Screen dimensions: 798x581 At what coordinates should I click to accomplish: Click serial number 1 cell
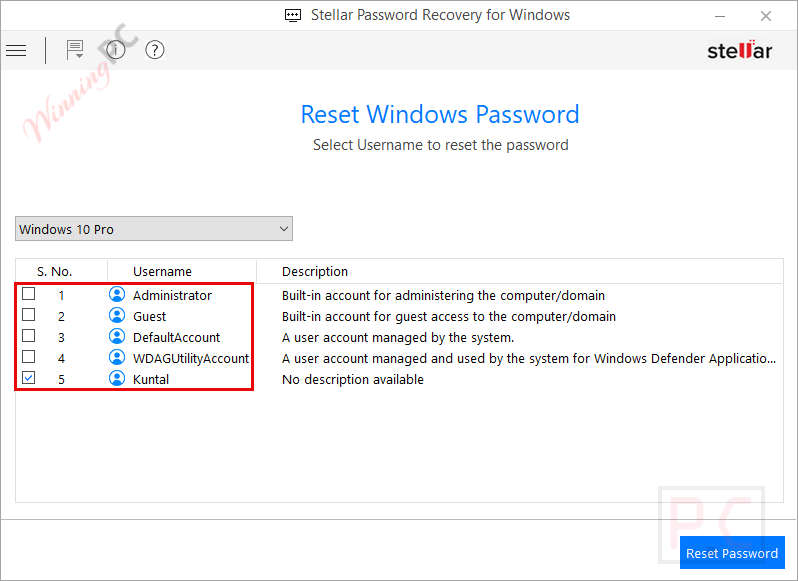tap(61, 296)
